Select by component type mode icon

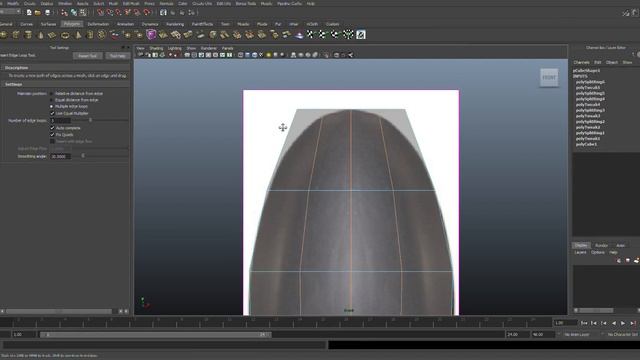83,13
